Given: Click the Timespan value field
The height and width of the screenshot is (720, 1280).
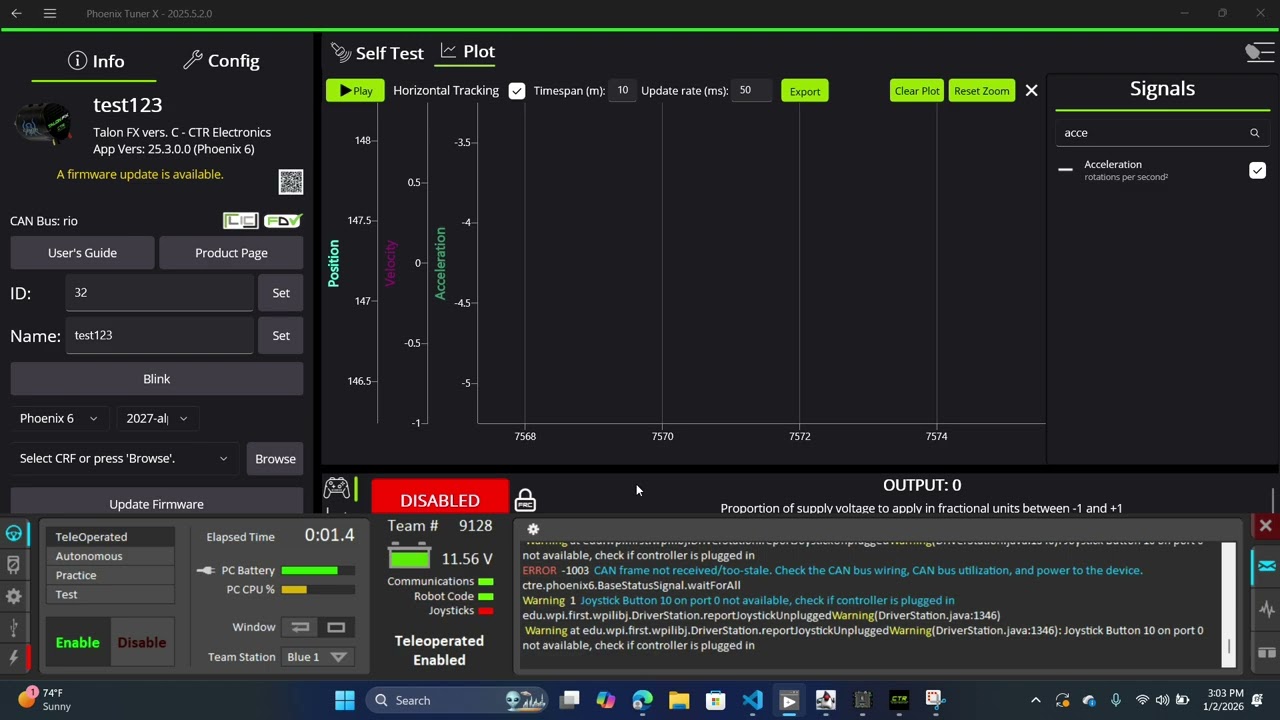Looking at the screenshot, I should [623, 91].
